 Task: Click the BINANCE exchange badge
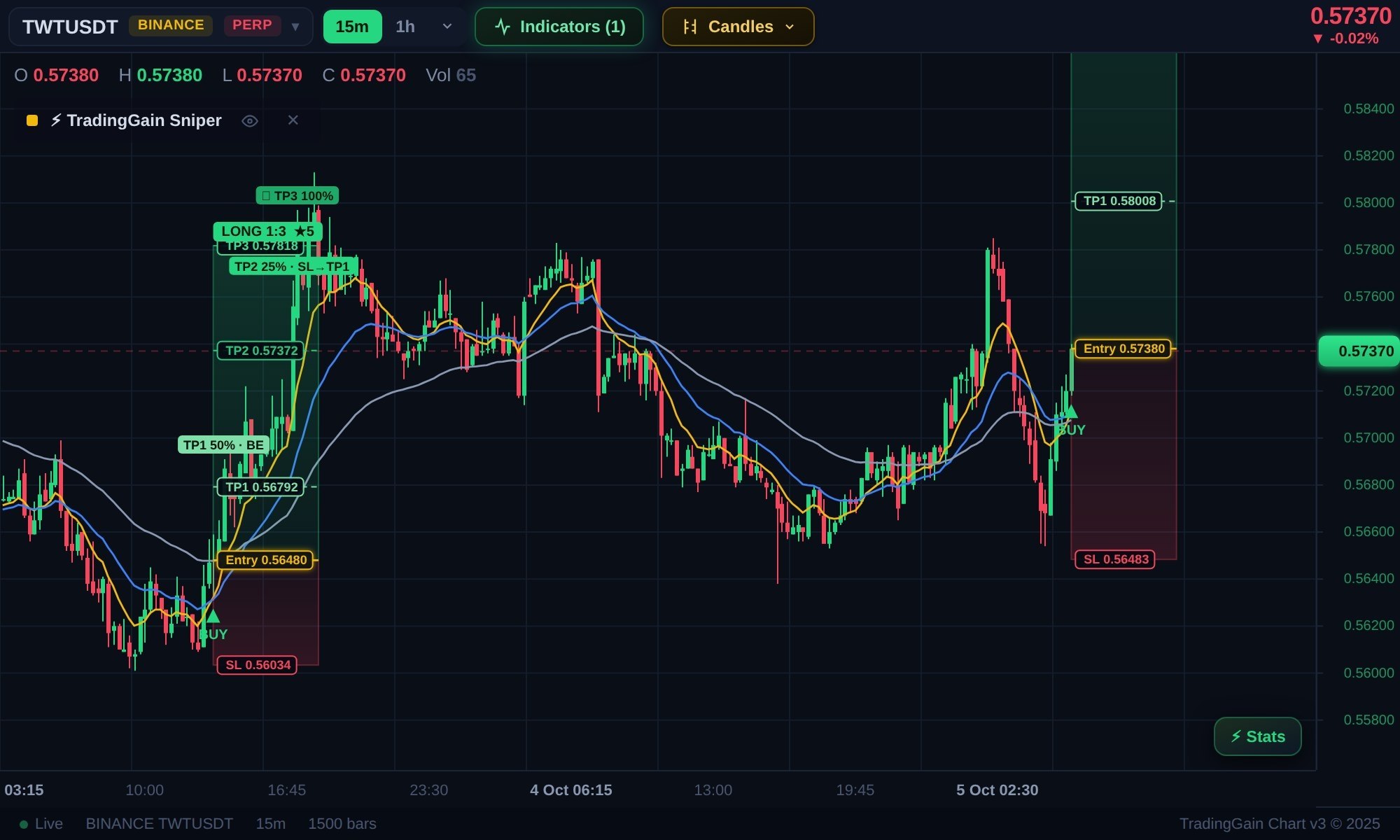pos(171,25)
